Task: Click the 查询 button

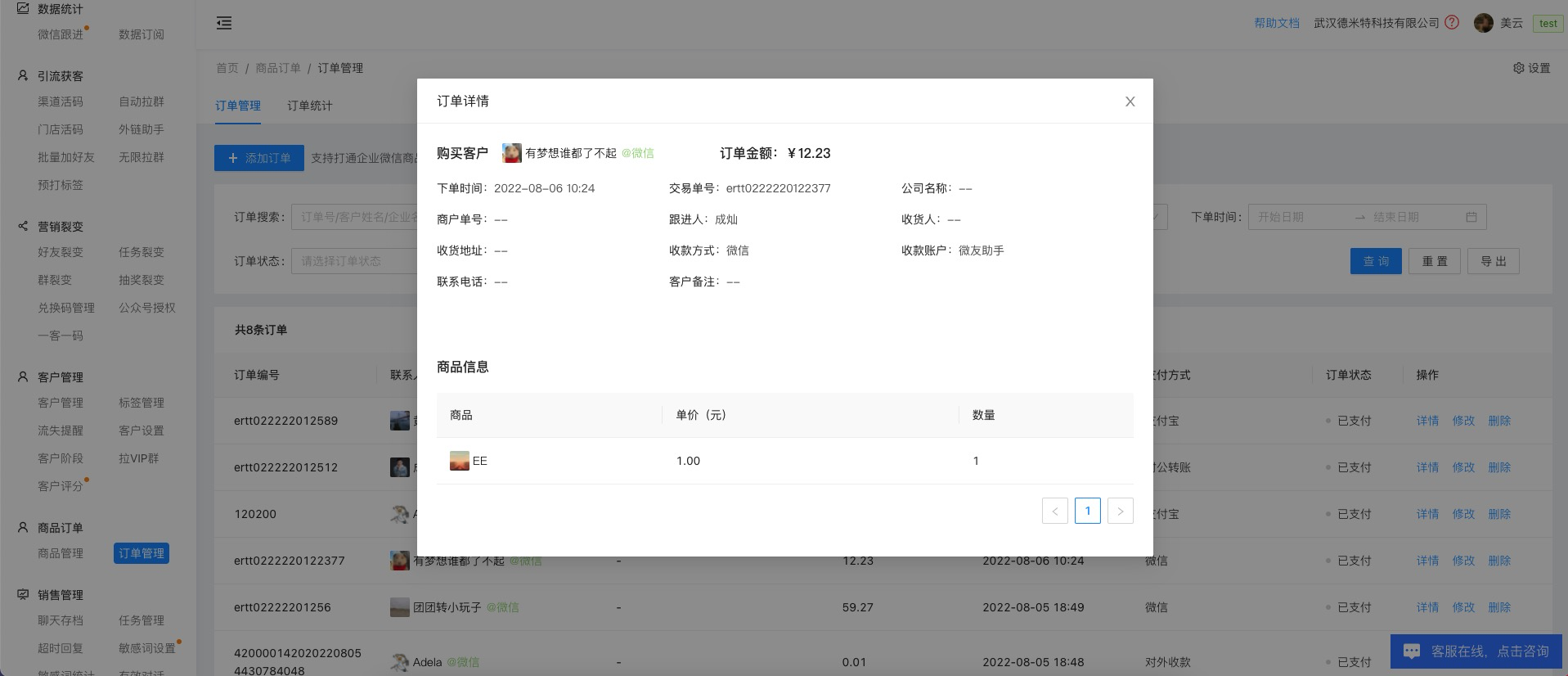Action: tap(1376, 261)
